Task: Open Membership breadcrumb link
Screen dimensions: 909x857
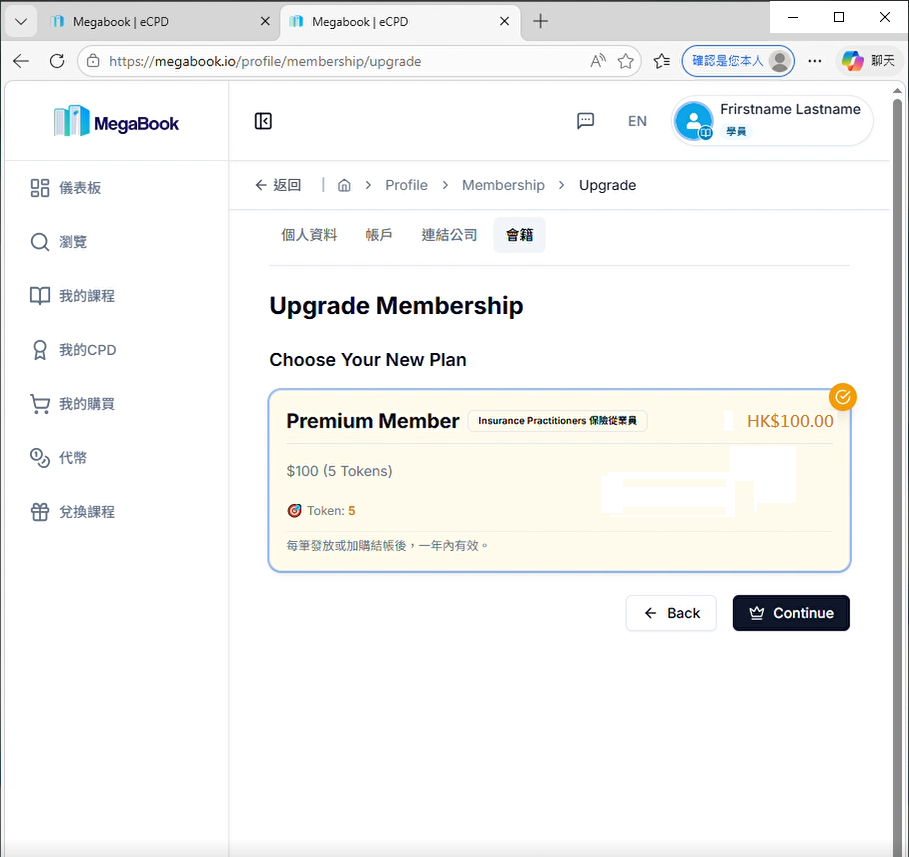Action: pos(503,185)
